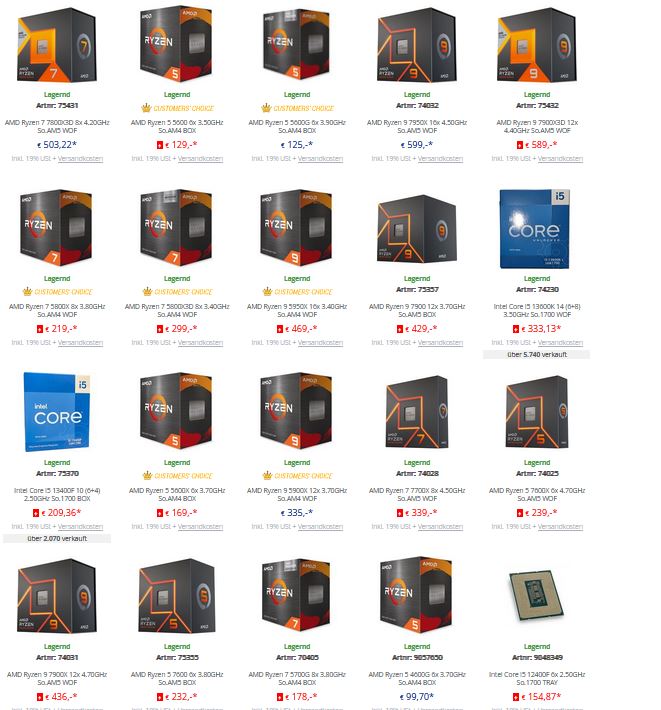Click the red sale icon beside €209,36
Screen dimensions: 661x710
[x=36, y=513]
